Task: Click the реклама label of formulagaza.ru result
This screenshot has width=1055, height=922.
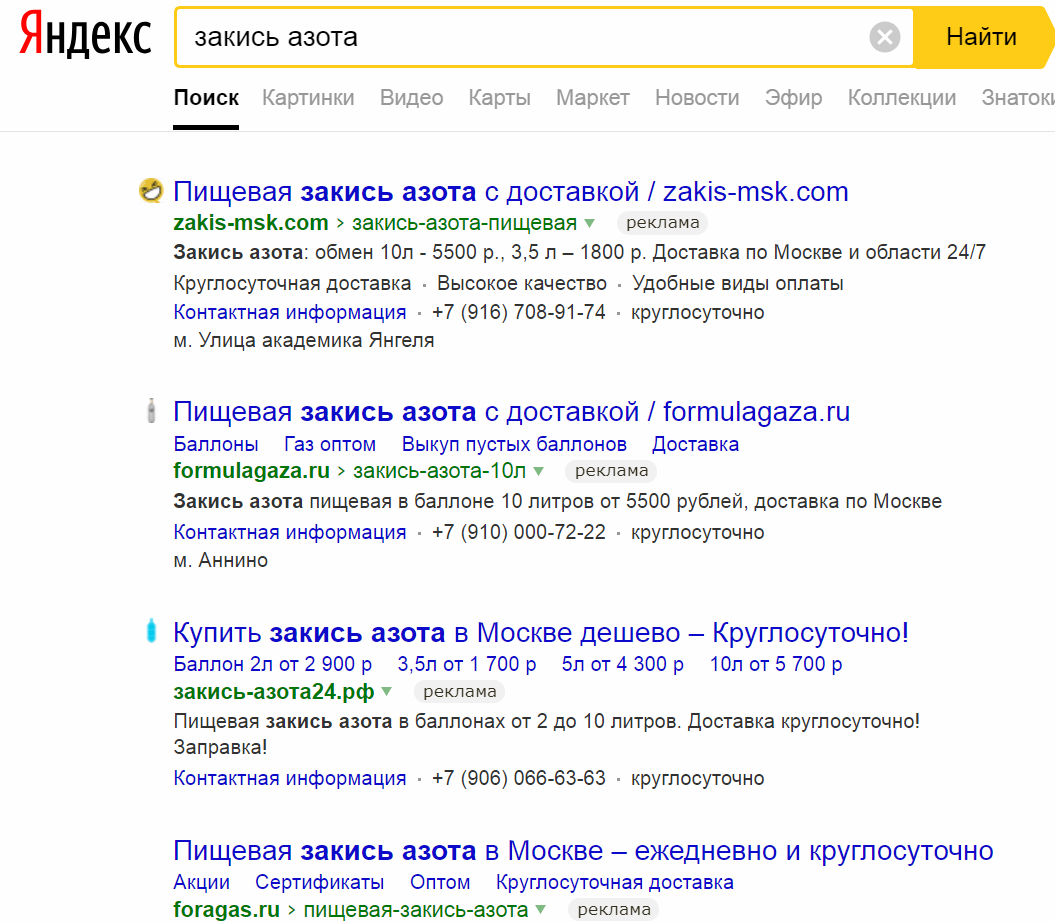Action: (x=612, y=470)
